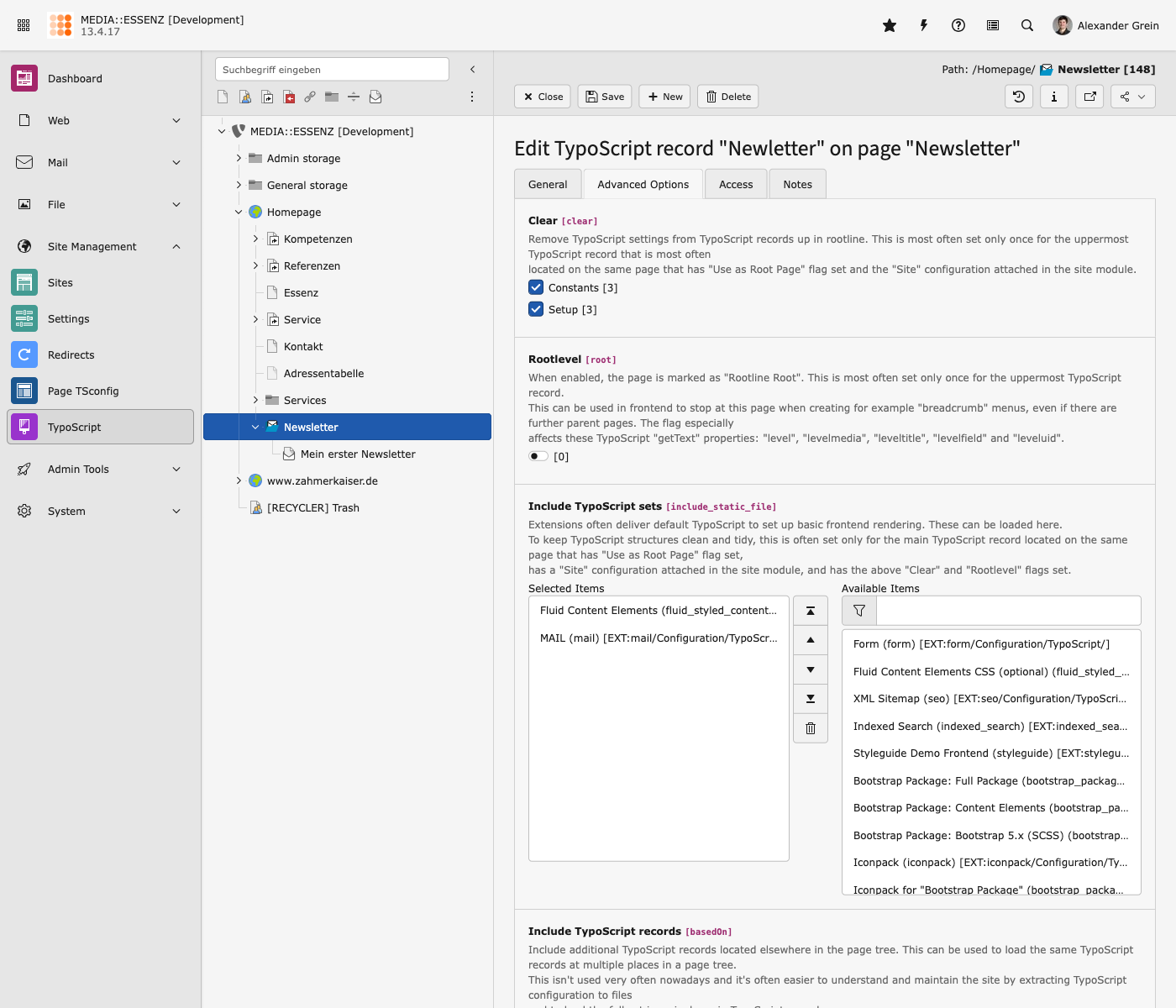Remove selected item with trash icon
This screenshot has width=1176, height=1008.
811,728
